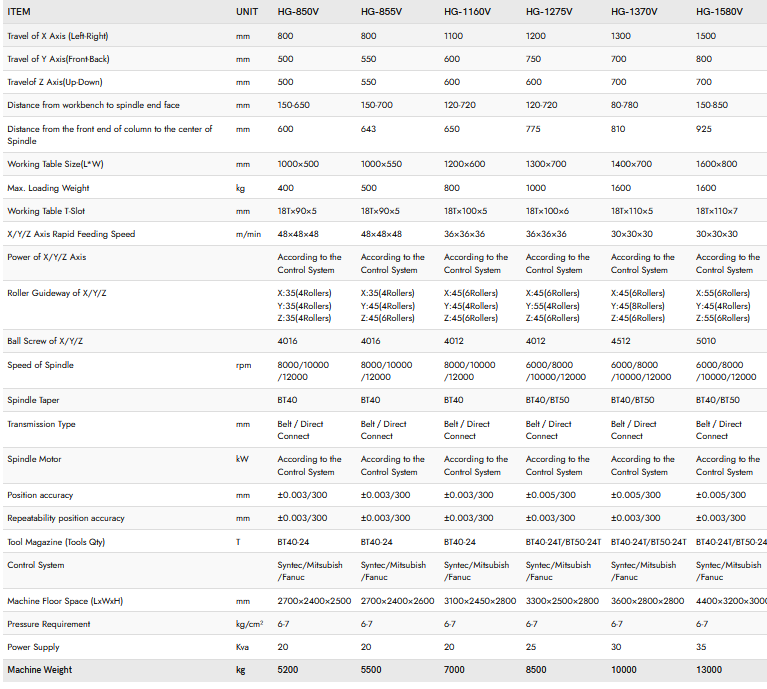Screen dimensions: 767x689
Task: Click the Tool Magazine (Tools Qty) label
Action: point(56,542)
